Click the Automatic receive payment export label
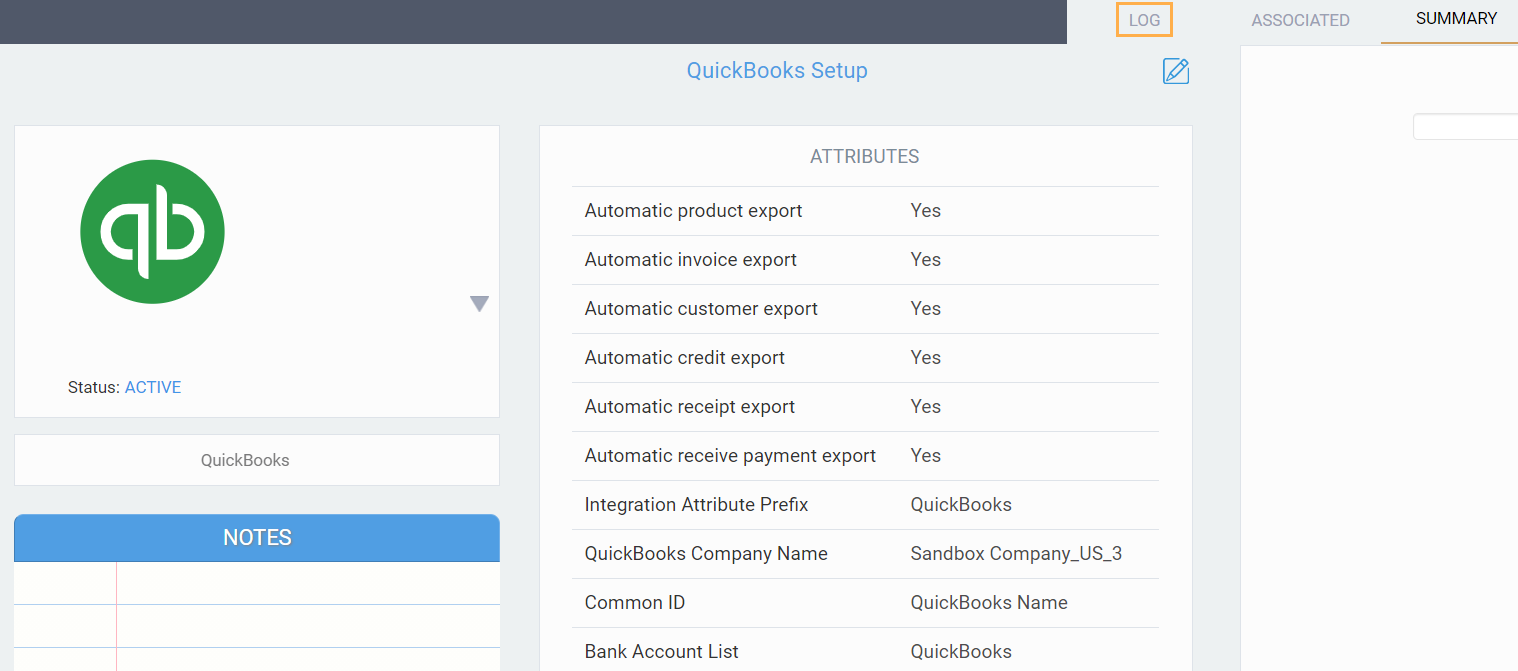 (730, 456)
